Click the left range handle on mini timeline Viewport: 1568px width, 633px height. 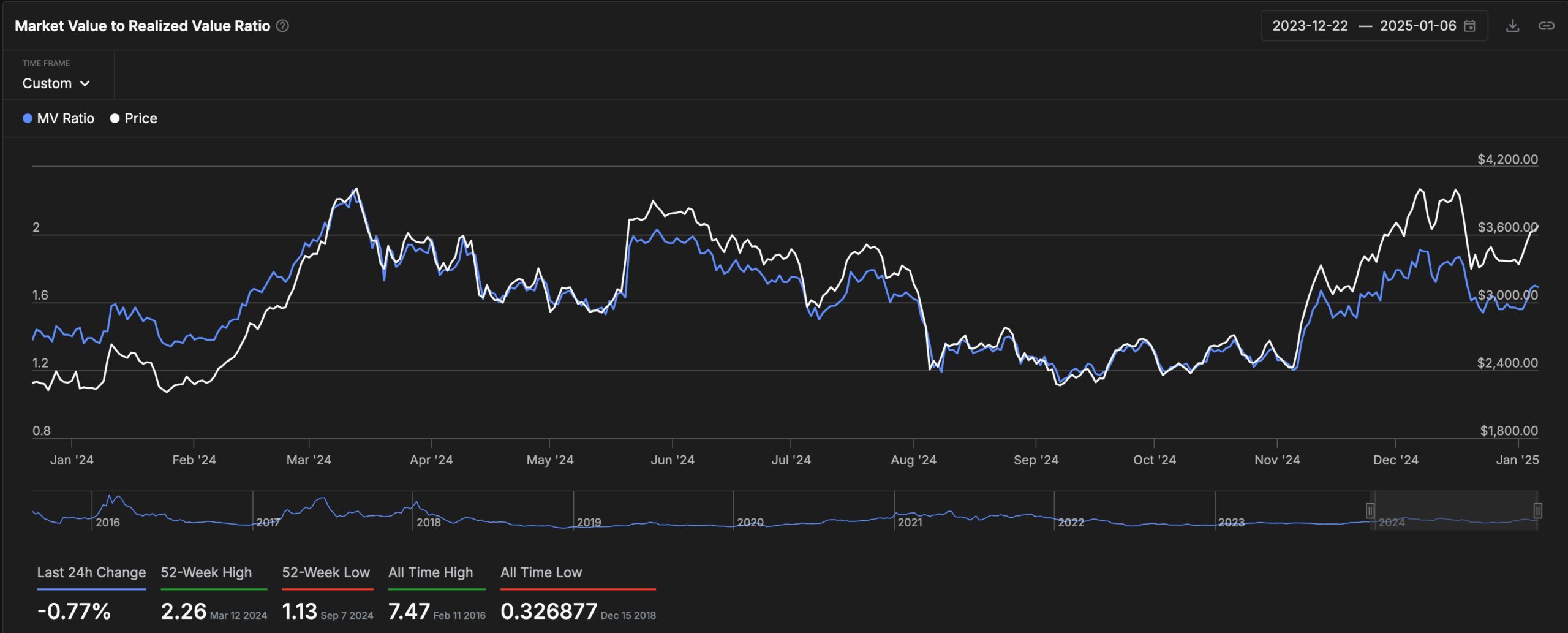1370,510
